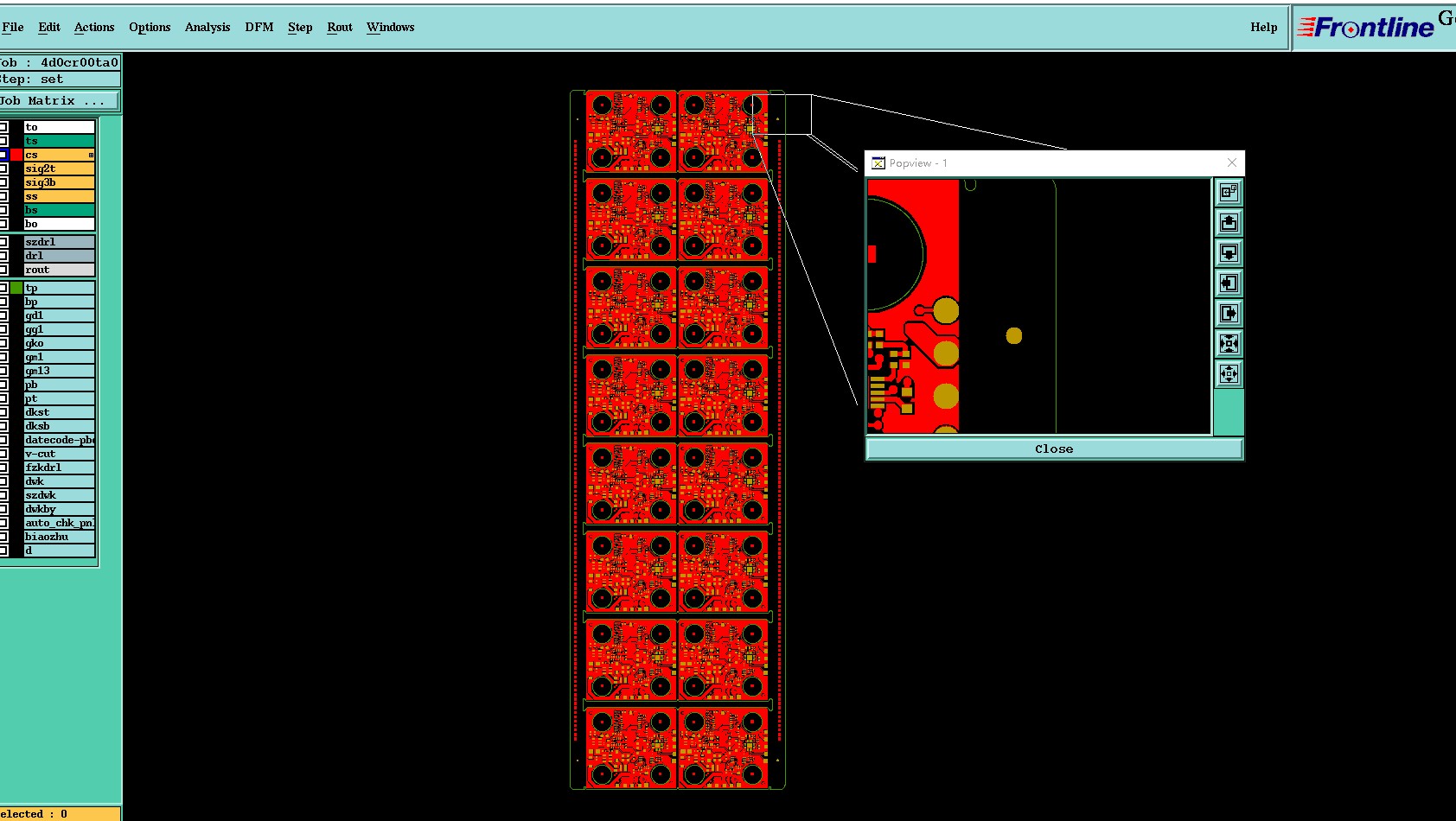Select the gm13 layer row
The height and width of the screenshot is (821, 1456).
click(59, 371)
